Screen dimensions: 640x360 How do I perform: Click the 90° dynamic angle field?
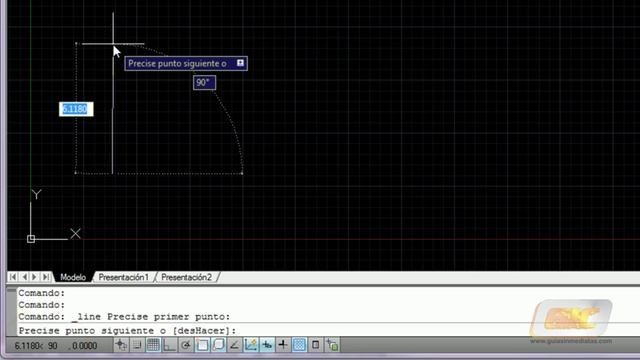(204, 82)
